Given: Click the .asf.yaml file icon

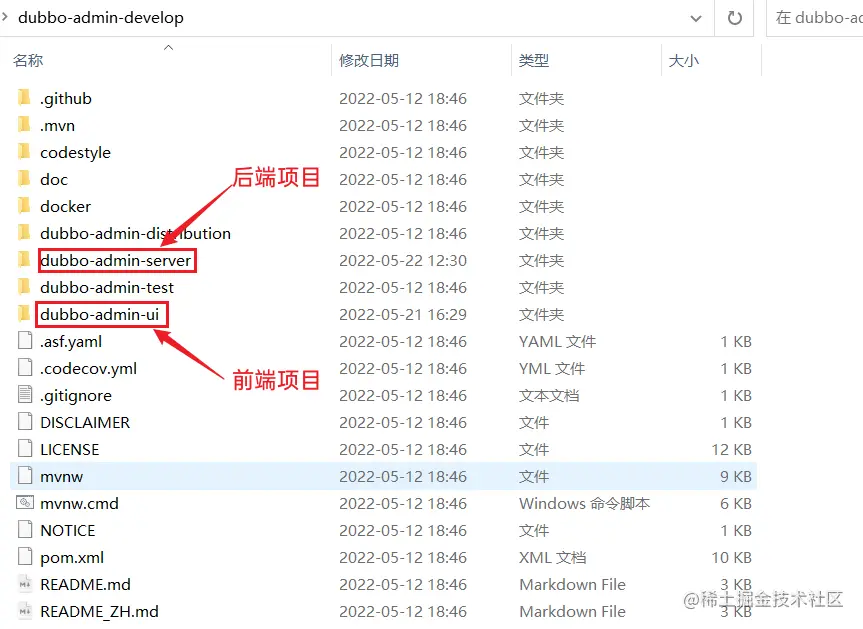Looking at the screenshot, I should point(25,341).
